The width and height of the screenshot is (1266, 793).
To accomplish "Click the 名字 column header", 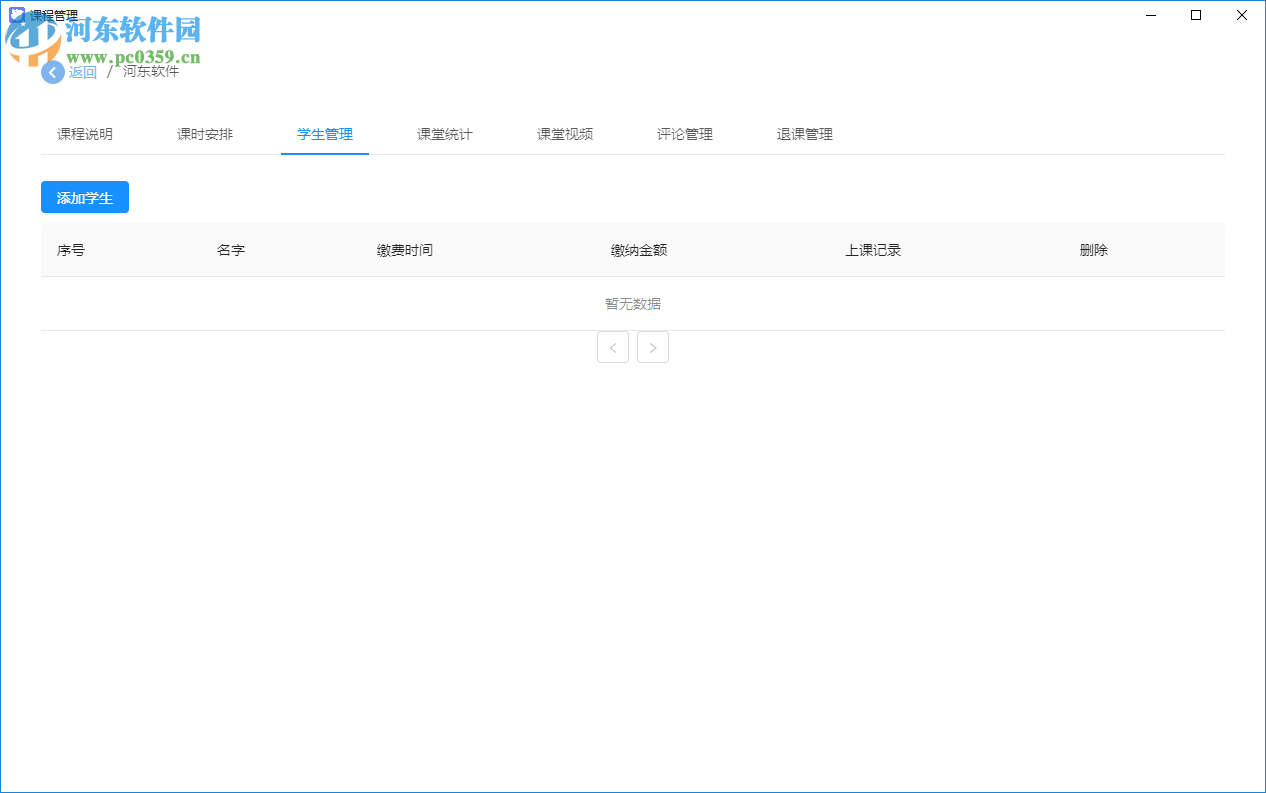I will tap(231, 250).
